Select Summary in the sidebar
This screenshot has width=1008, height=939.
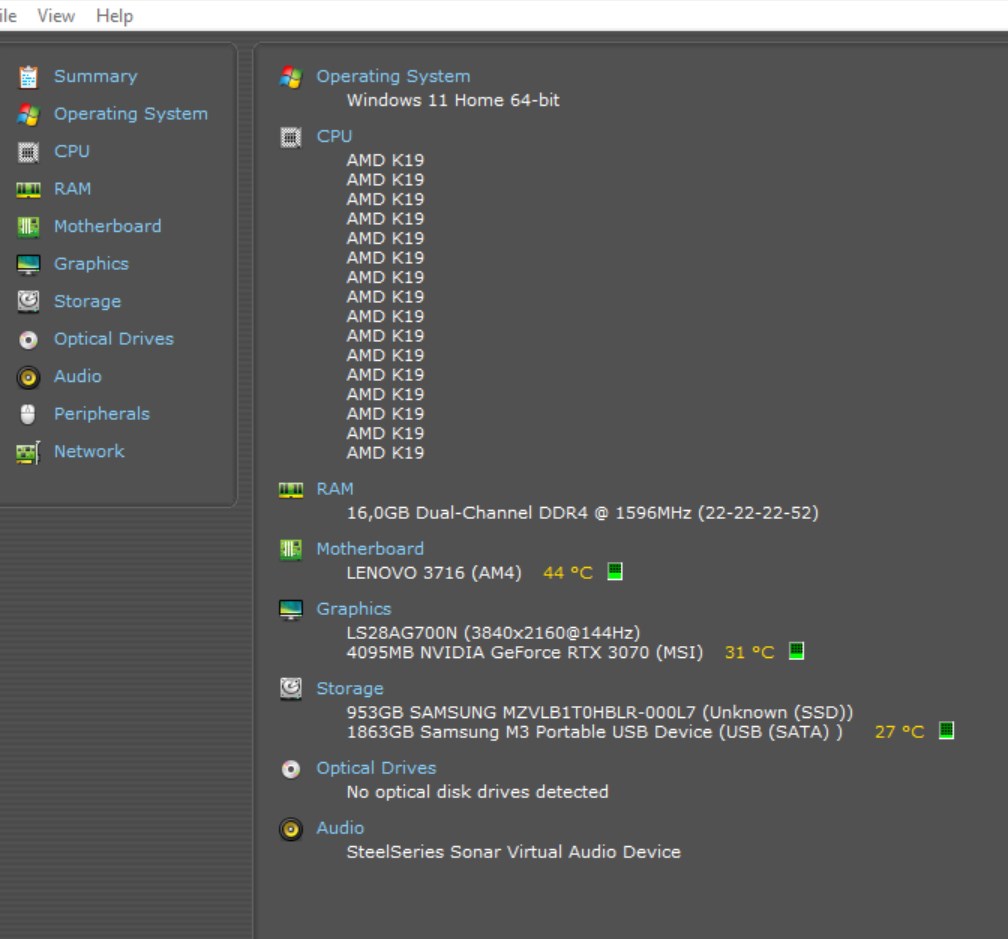tap(96, 76)
